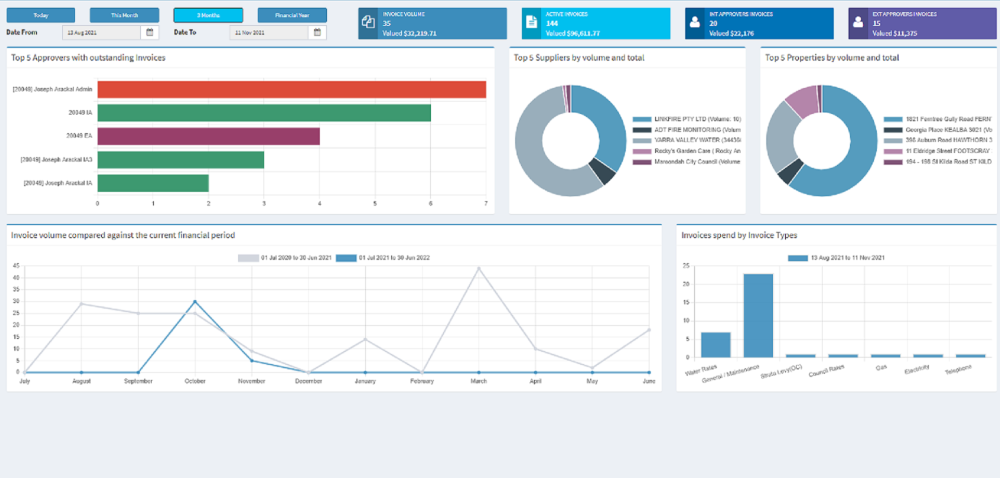Toggle the LINKFIRE PTY LTD legend entry
Viewport: 1000px width, 478px height.
(687, 119)
